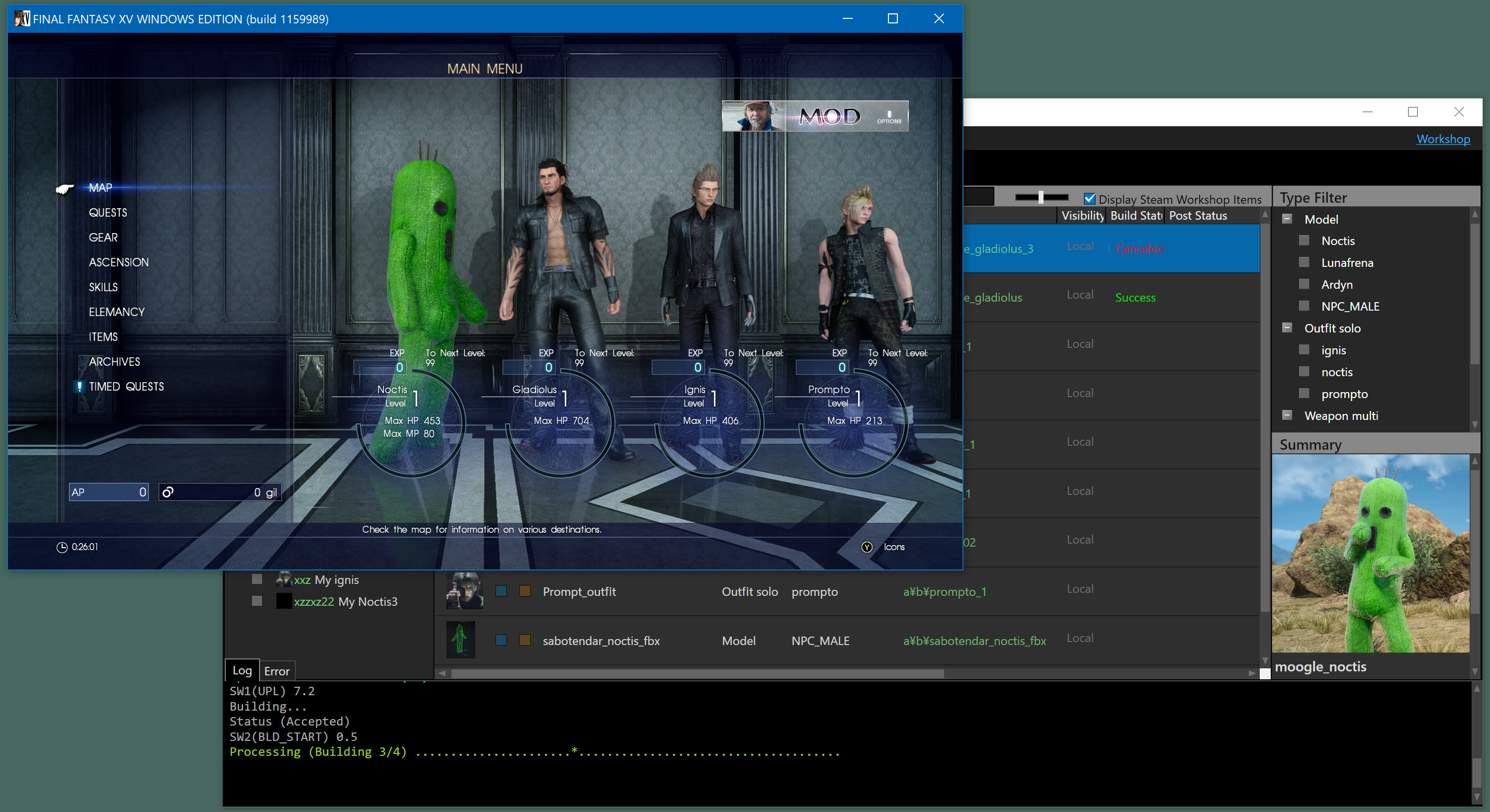This screenshot has height=812, width=1490.
Task: Click the gil currency icon beside the gil counter
Action: point(169,492)
